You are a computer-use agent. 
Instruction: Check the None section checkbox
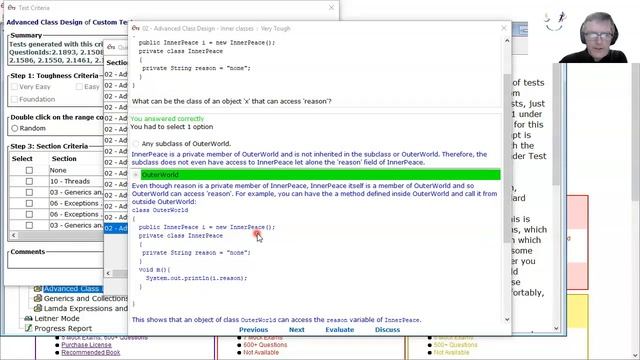pyautogui.click(x=29, y=170)
